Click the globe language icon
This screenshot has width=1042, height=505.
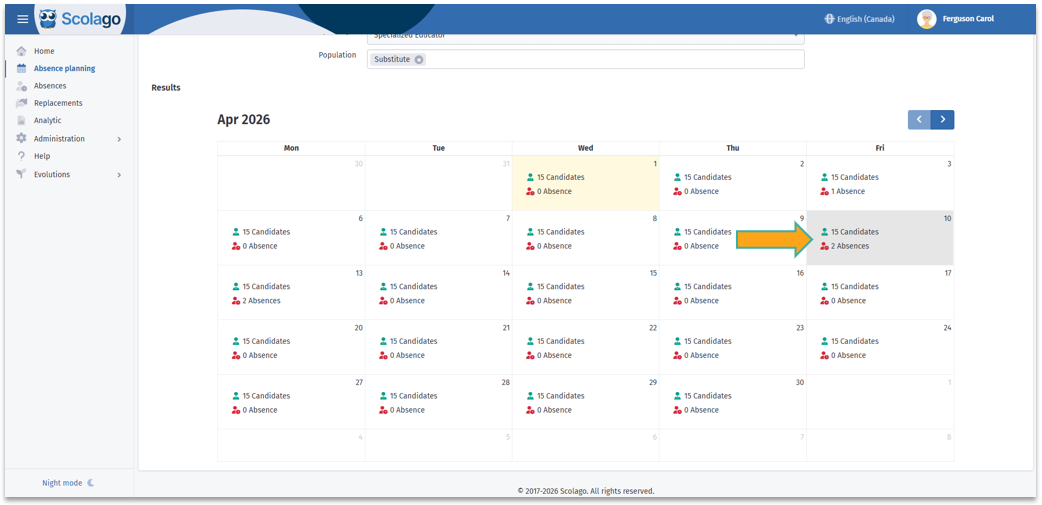click(829, 19)
